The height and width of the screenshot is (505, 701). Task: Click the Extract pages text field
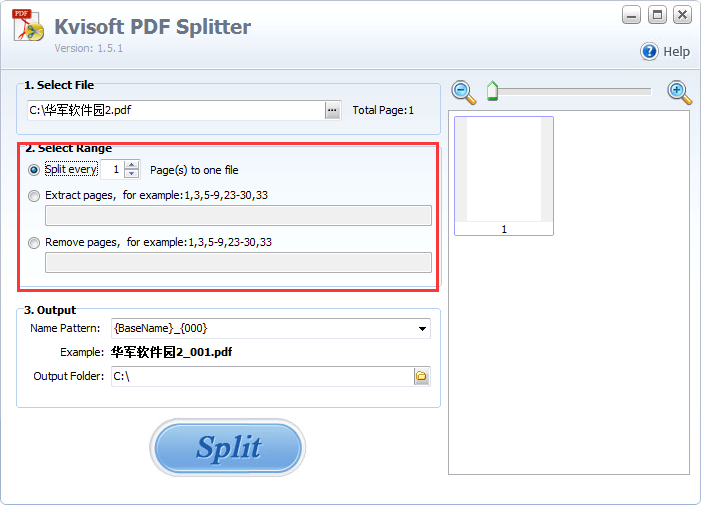pos(238,215)
